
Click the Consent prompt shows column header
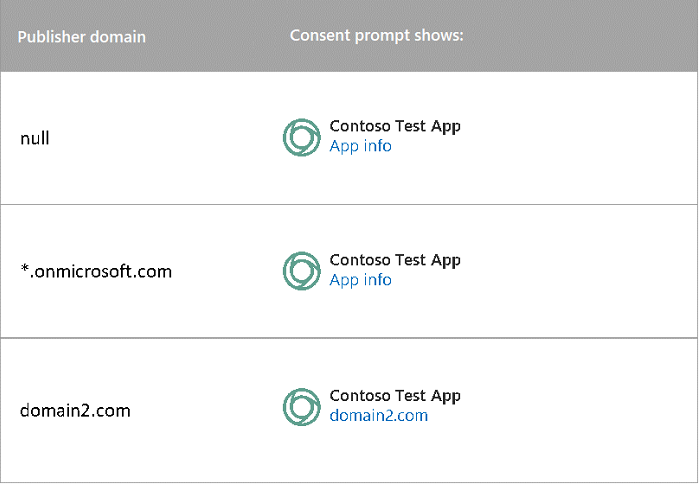point(375,36)
